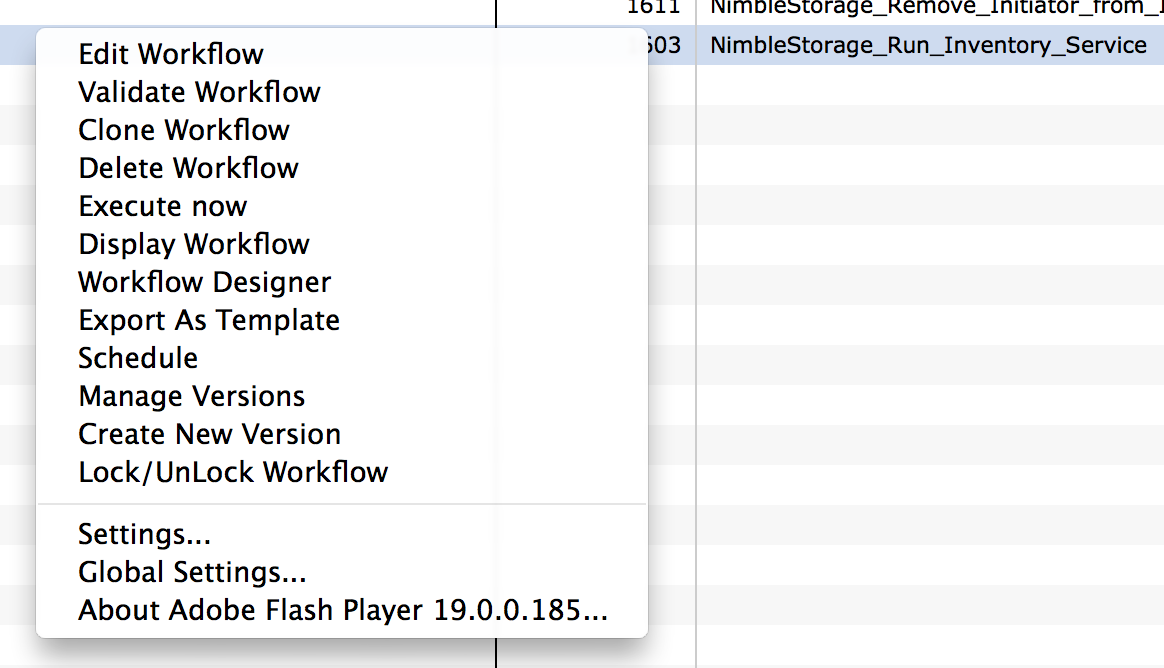
Task: Click About Adobe Flash Player 19.0.0.185
Action: point(343,610)
